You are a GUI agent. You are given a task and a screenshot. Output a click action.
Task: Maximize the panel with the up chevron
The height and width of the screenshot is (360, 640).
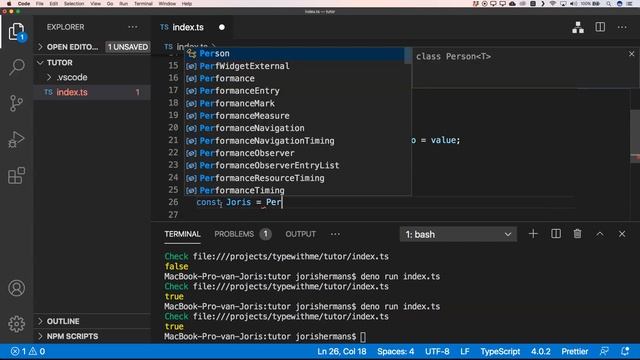pos(600,234)
